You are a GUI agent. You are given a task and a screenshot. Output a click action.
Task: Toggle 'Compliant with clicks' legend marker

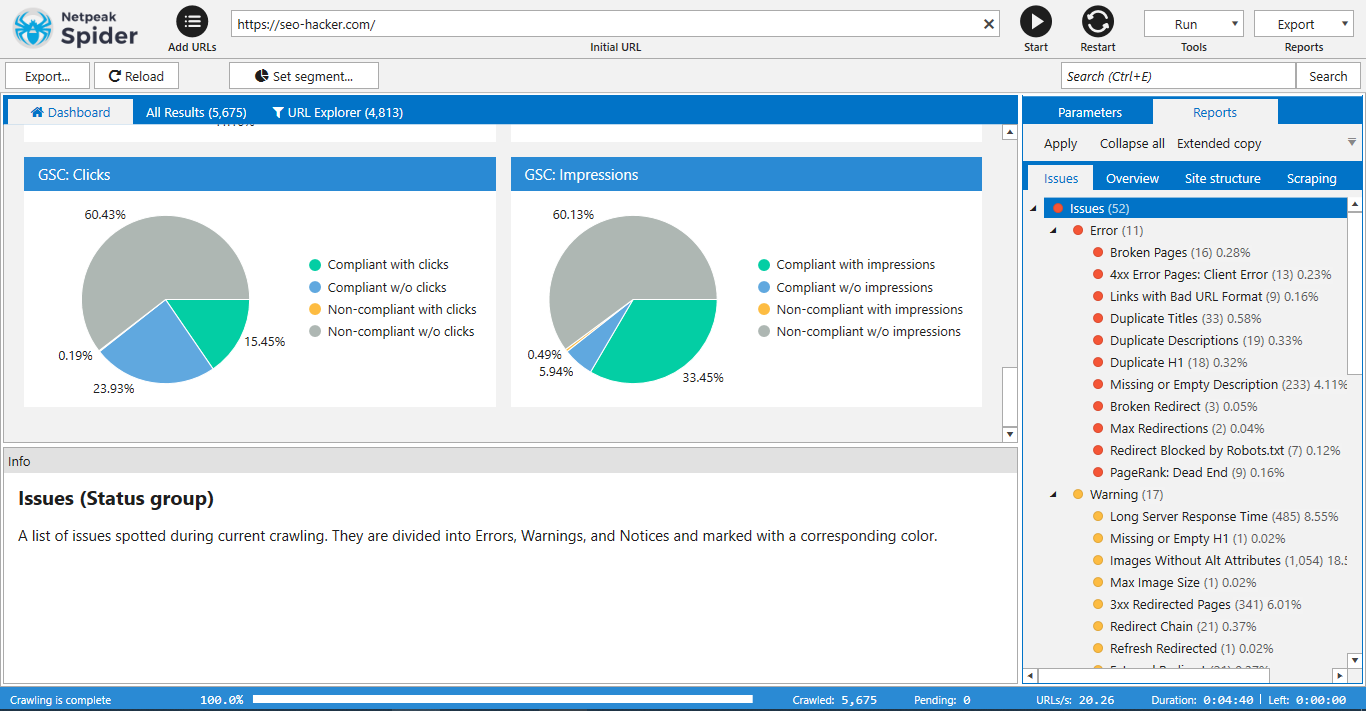(315, 265)
